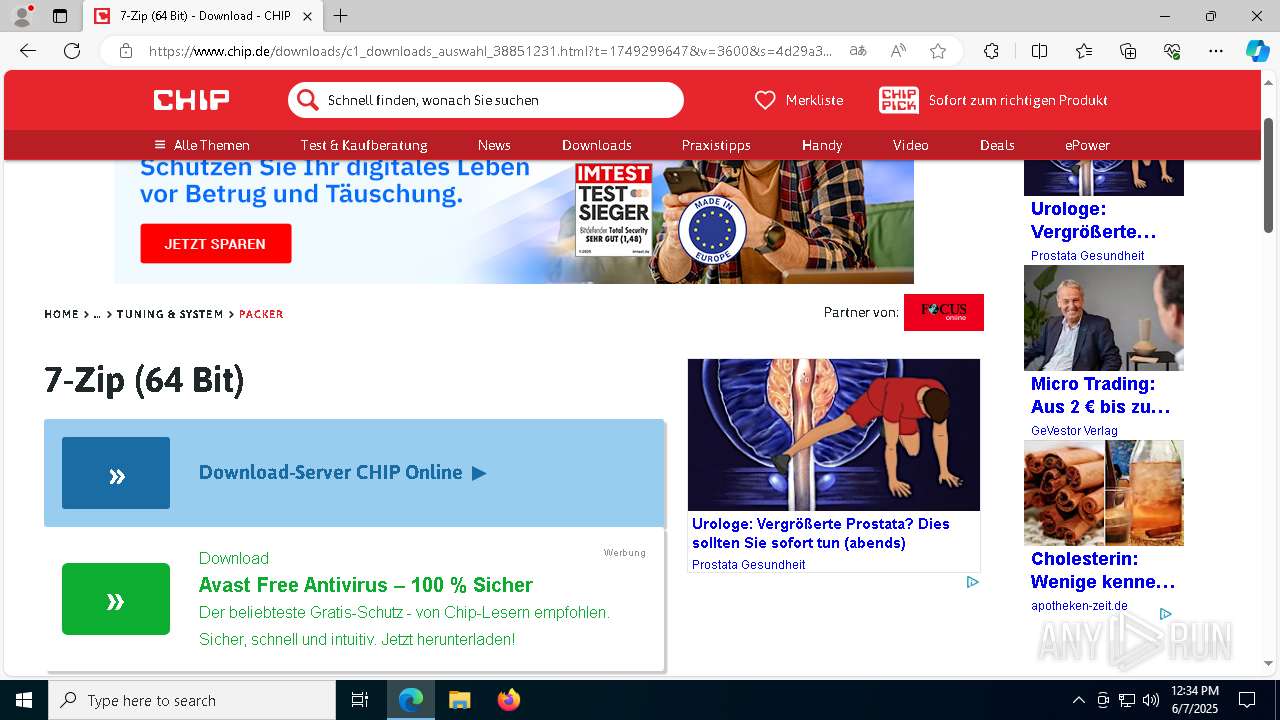
Task: Open the notification center icon
Action: click(x=1247, y=700)
